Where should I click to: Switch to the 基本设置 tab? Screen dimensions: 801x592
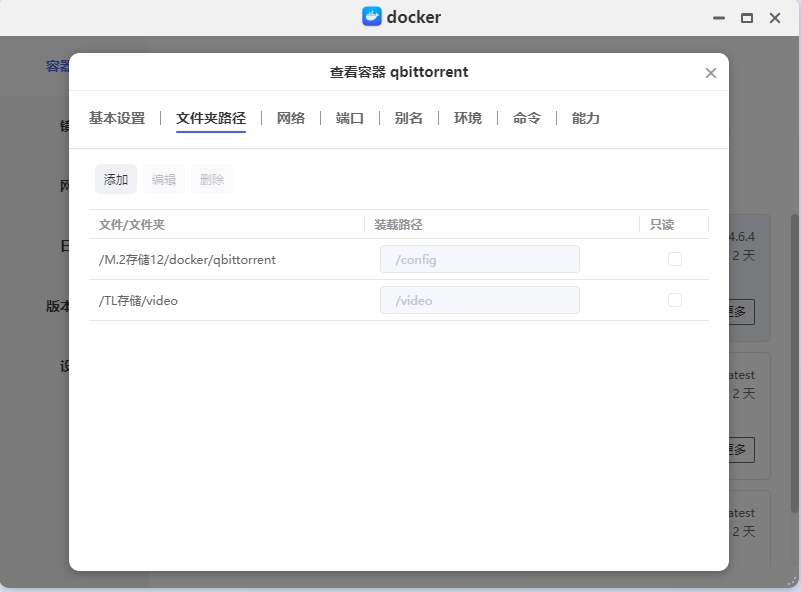point(117,118)
